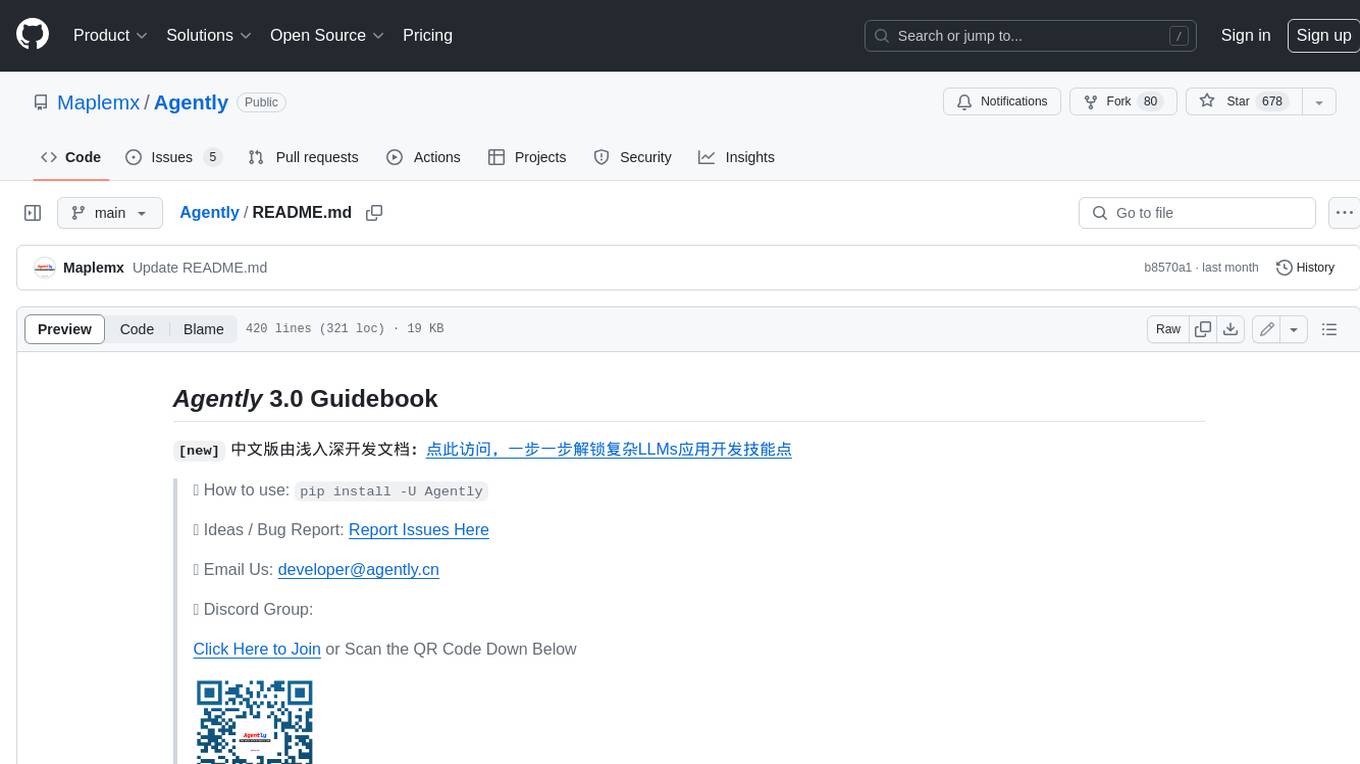This screenshot has width=1360, height=764.
Task: Expand the Product menu
Action: (x=110, y=35)
